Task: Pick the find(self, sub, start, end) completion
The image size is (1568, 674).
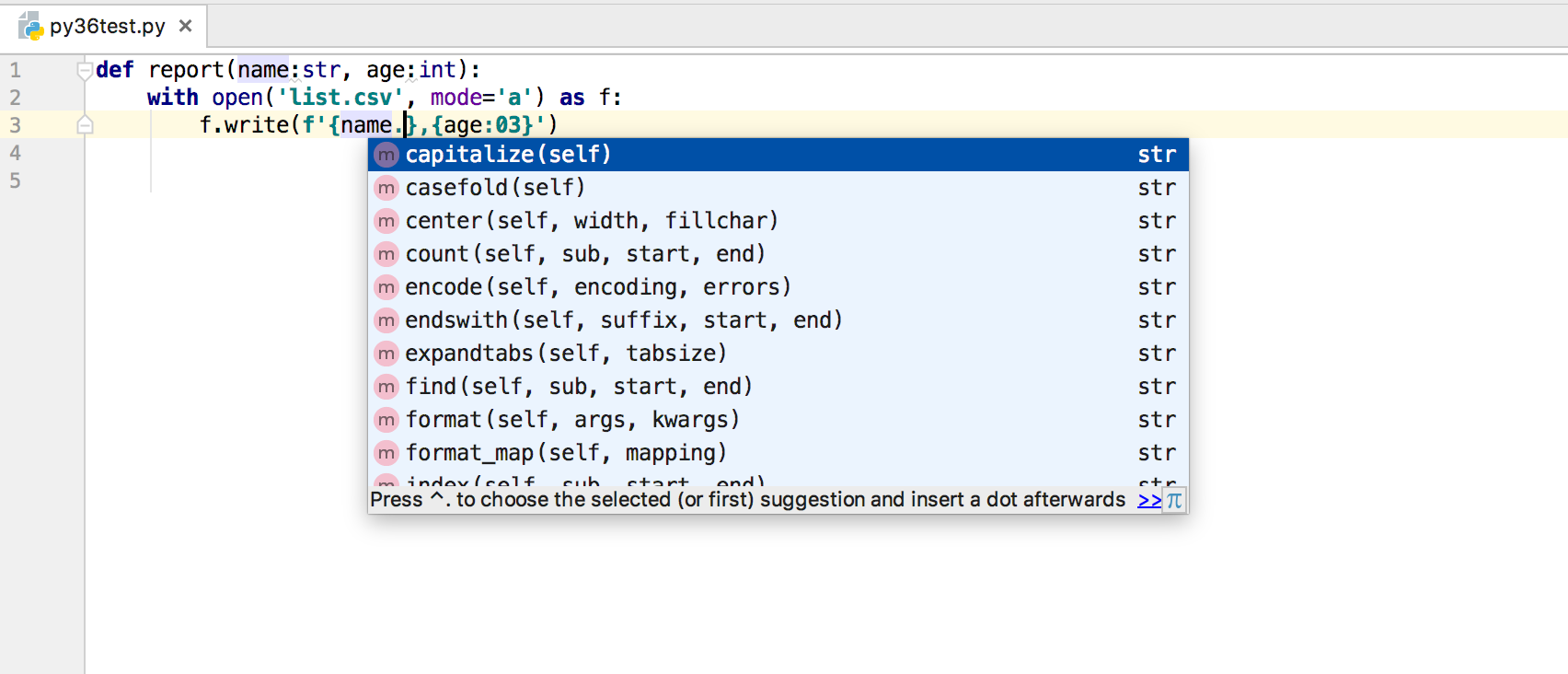Action: tap(578, 387)
